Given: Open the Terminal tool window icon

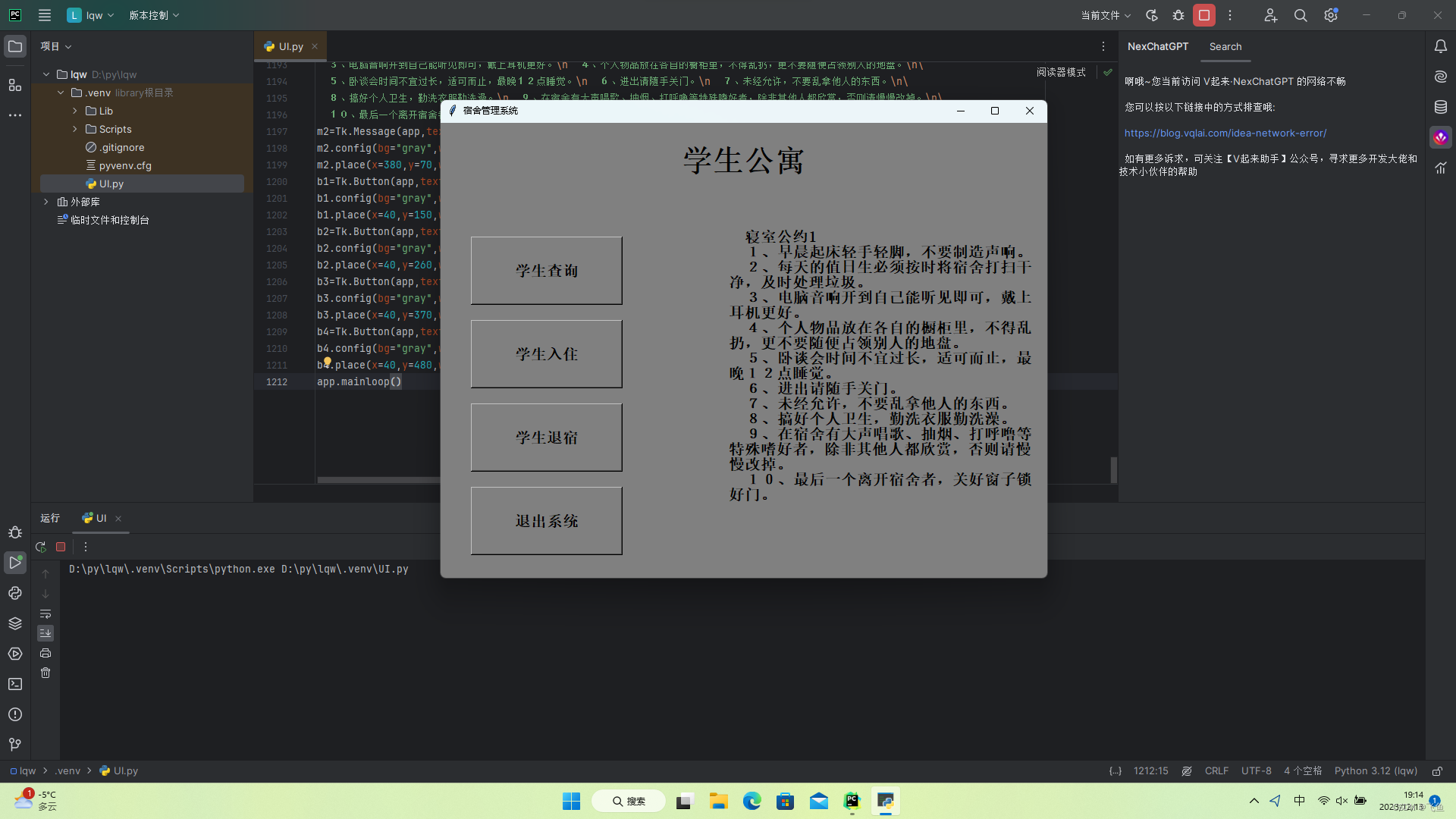Looking at the screenshot, I should pos(15,684).
